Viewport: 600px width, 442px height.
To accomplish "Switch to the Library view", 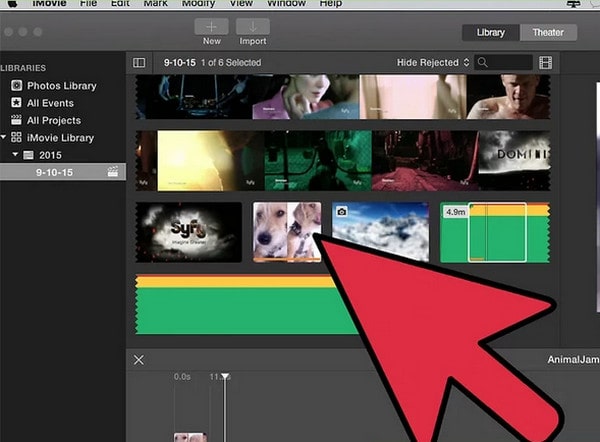I will [491, 33].
